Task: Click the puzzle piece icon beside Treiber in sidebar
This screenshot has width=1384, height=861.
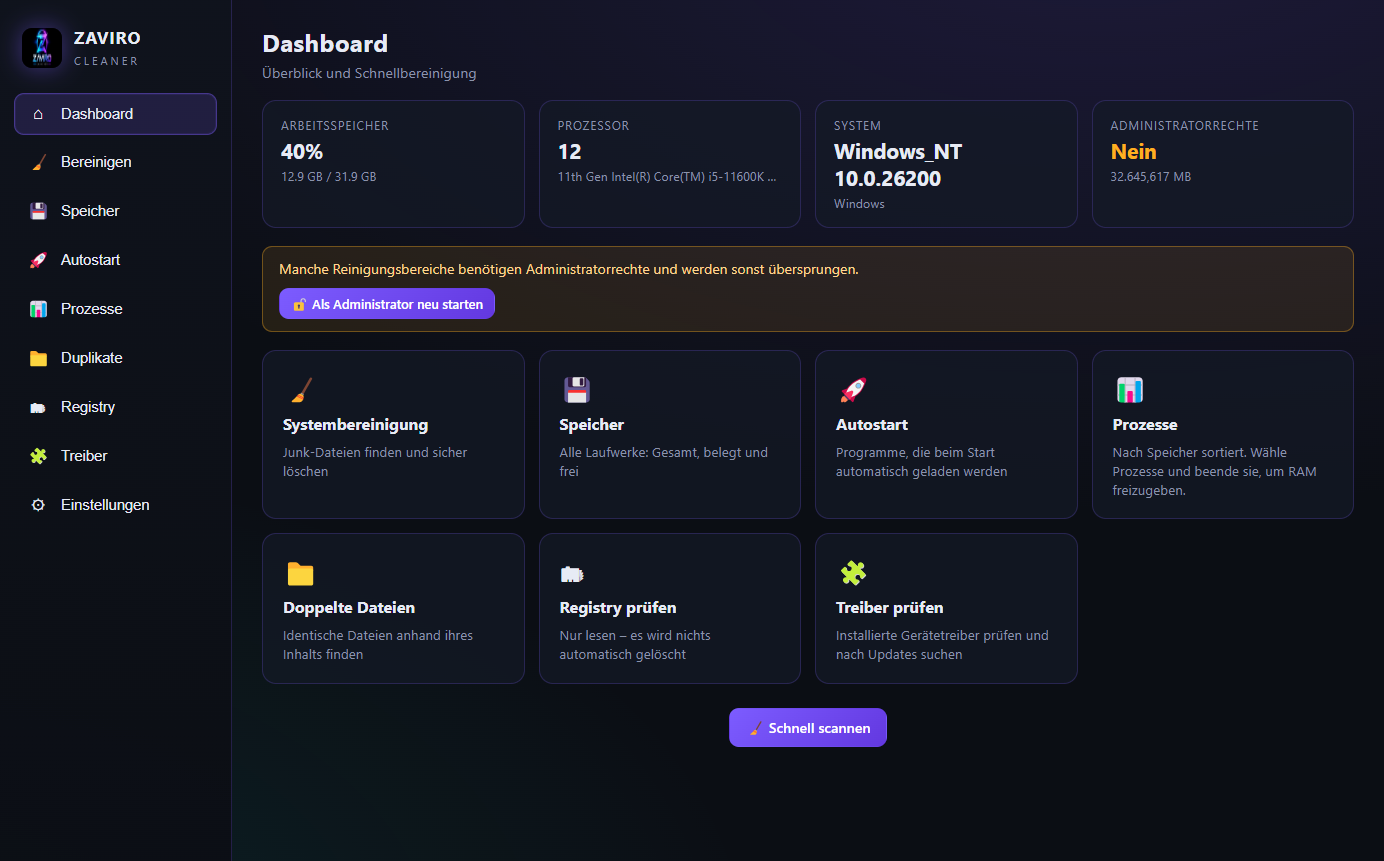Action: tap(38, 456)
